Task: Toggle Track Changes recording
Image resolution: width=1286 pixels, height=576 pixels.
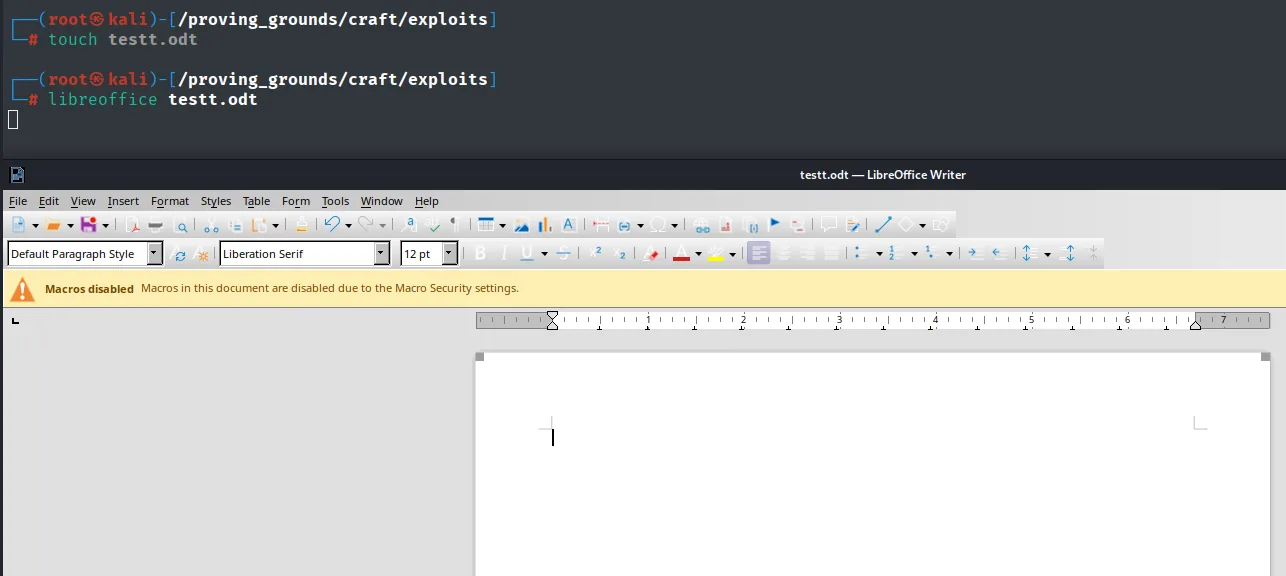Action: [852, 225]
